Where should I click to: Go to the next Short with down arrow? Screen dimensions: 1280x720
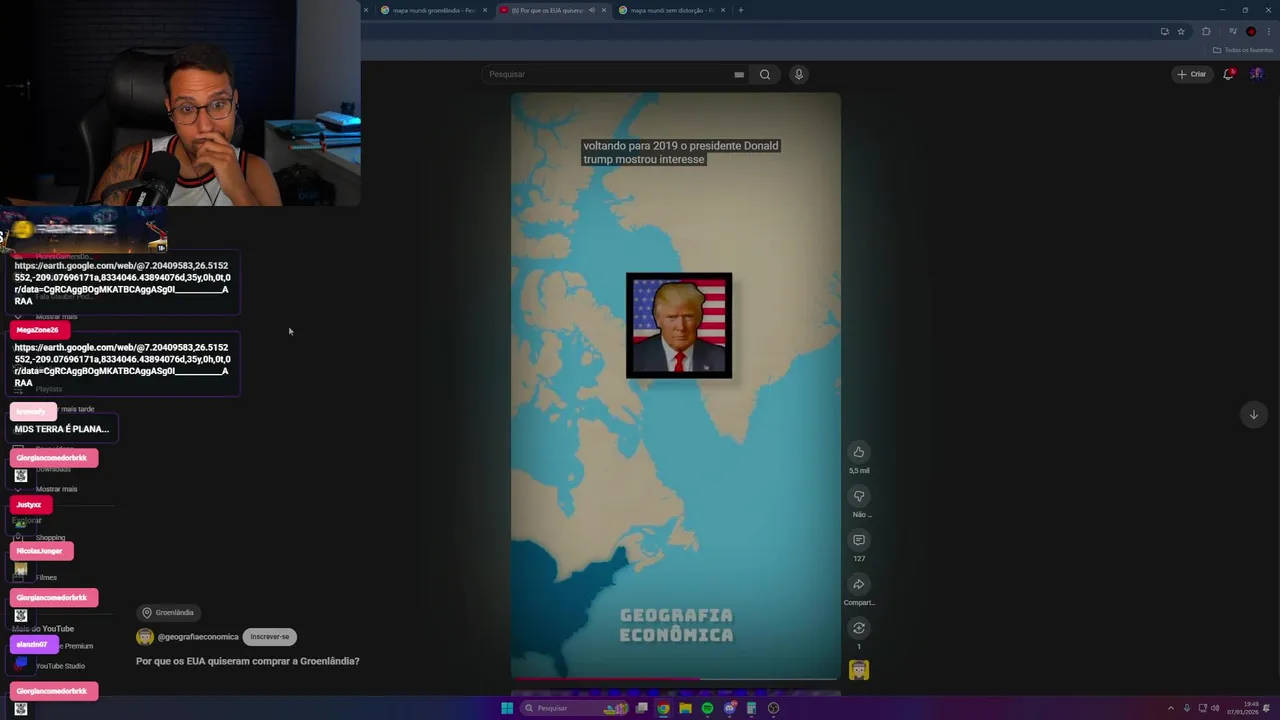1253,414
